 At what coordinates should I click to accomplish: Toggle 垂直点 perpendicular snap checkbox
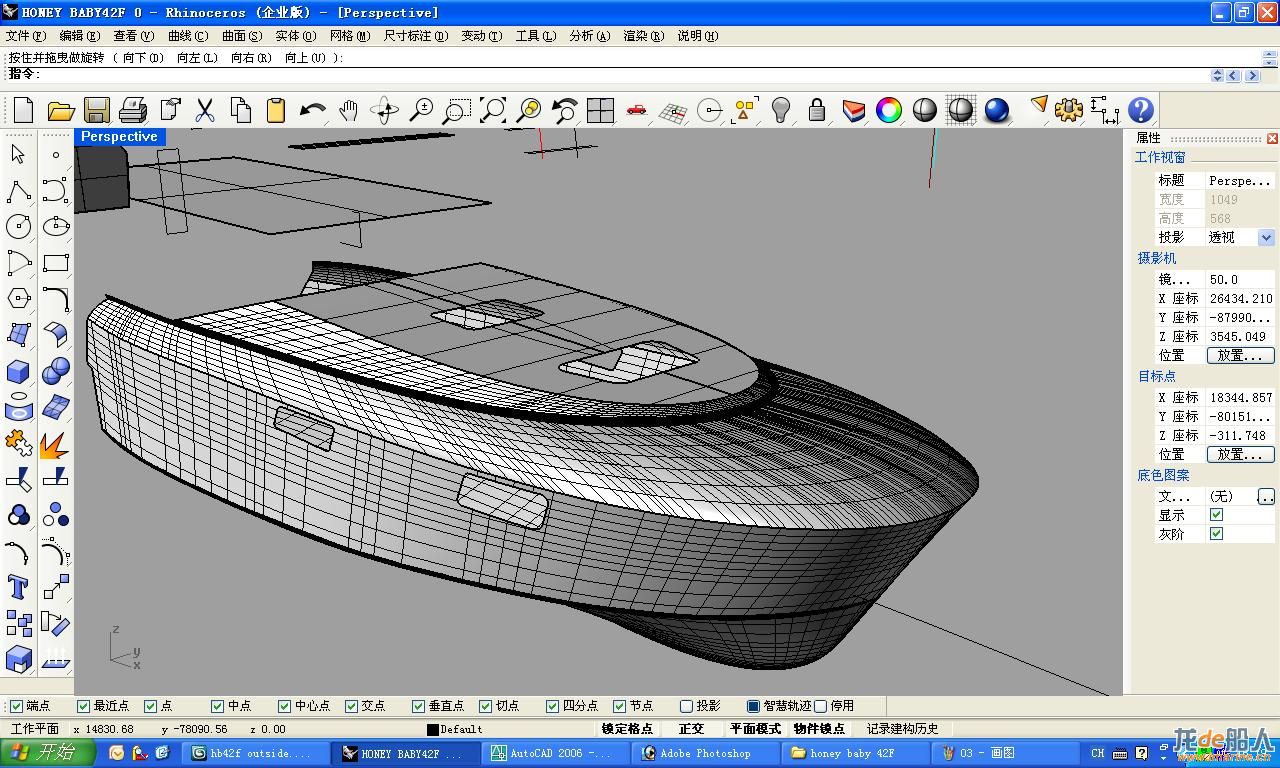point(419,706)
